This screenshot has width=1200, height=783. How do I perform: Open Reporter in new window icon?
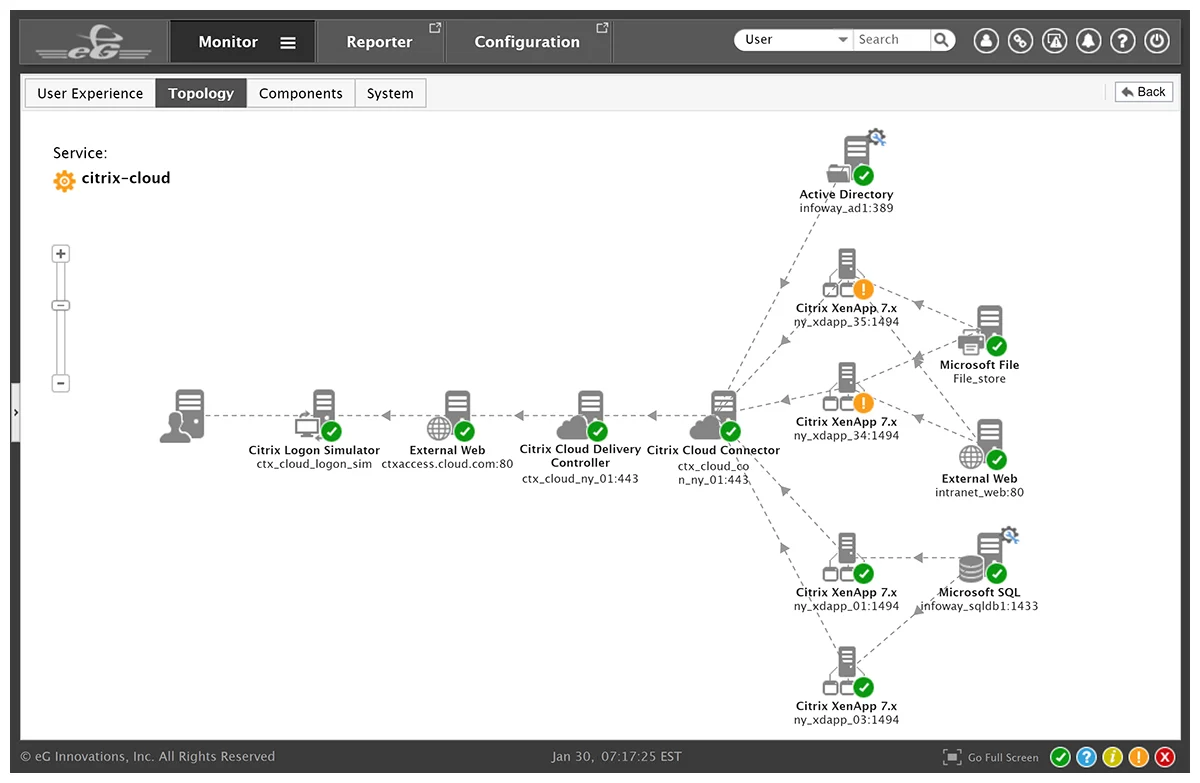click(x=435, y=28)
